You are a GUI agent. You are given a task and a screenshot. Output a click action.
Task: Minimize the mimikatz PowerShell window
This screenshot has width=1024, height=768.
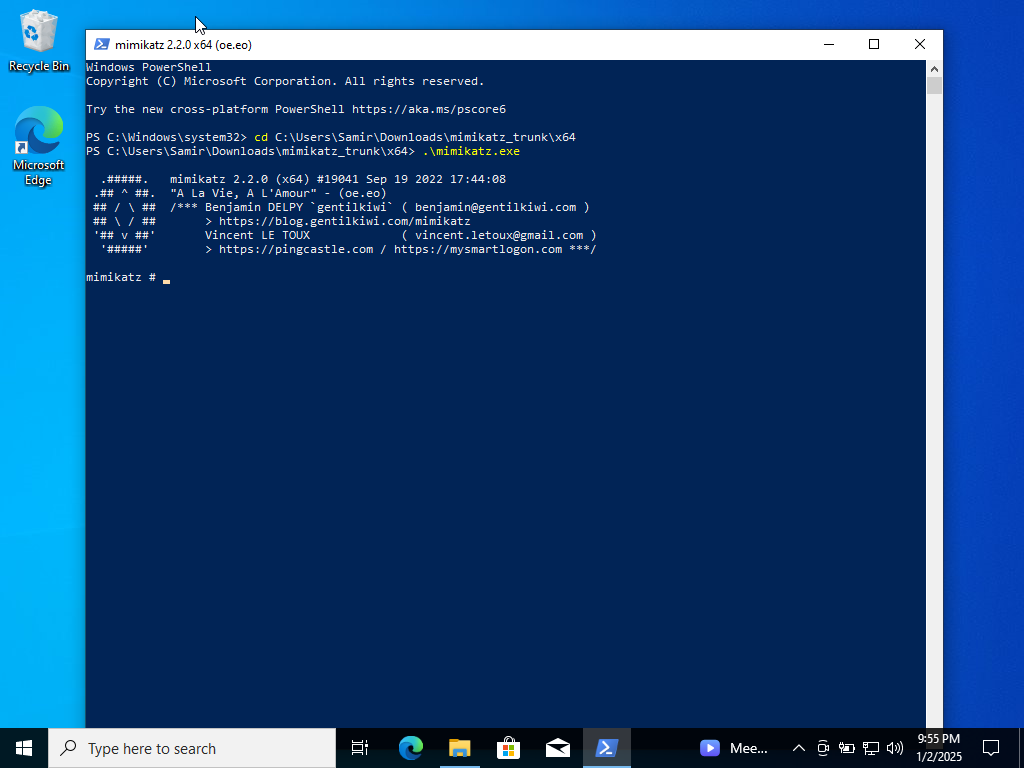tap(829, 44)
